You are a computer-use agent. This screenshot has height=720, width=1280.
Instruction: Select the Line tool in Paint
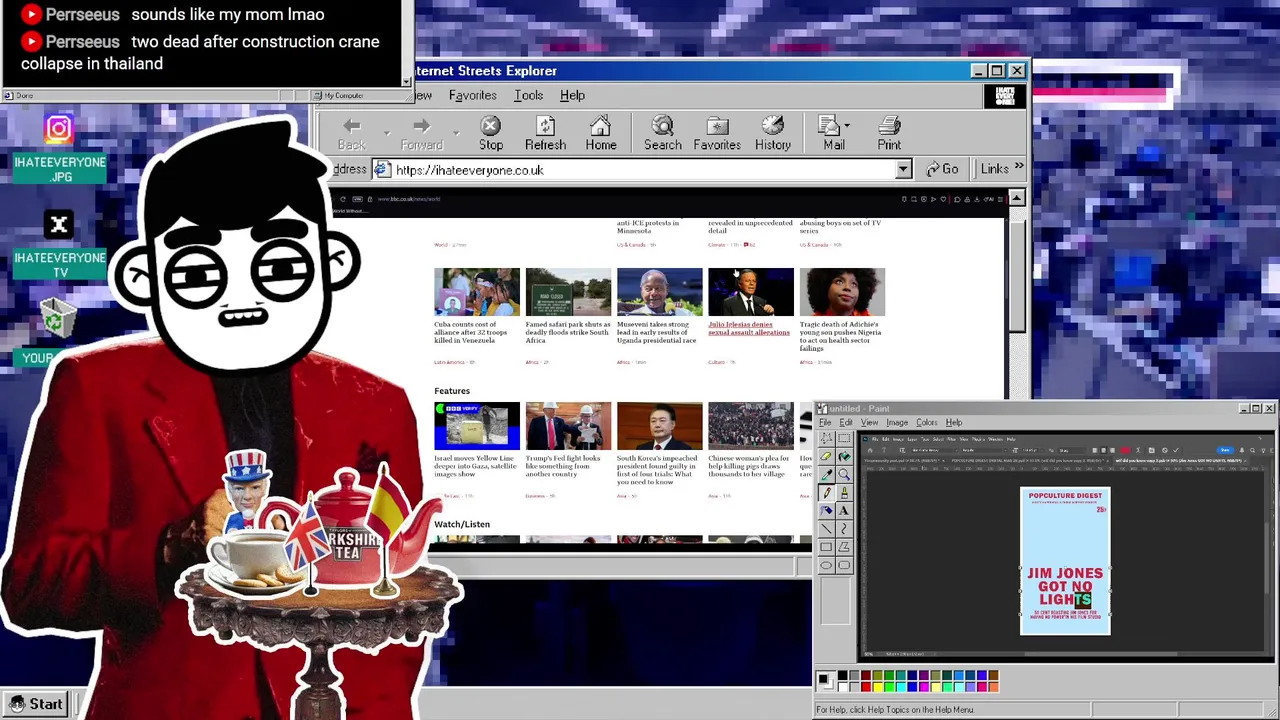(x=826, y=528)
